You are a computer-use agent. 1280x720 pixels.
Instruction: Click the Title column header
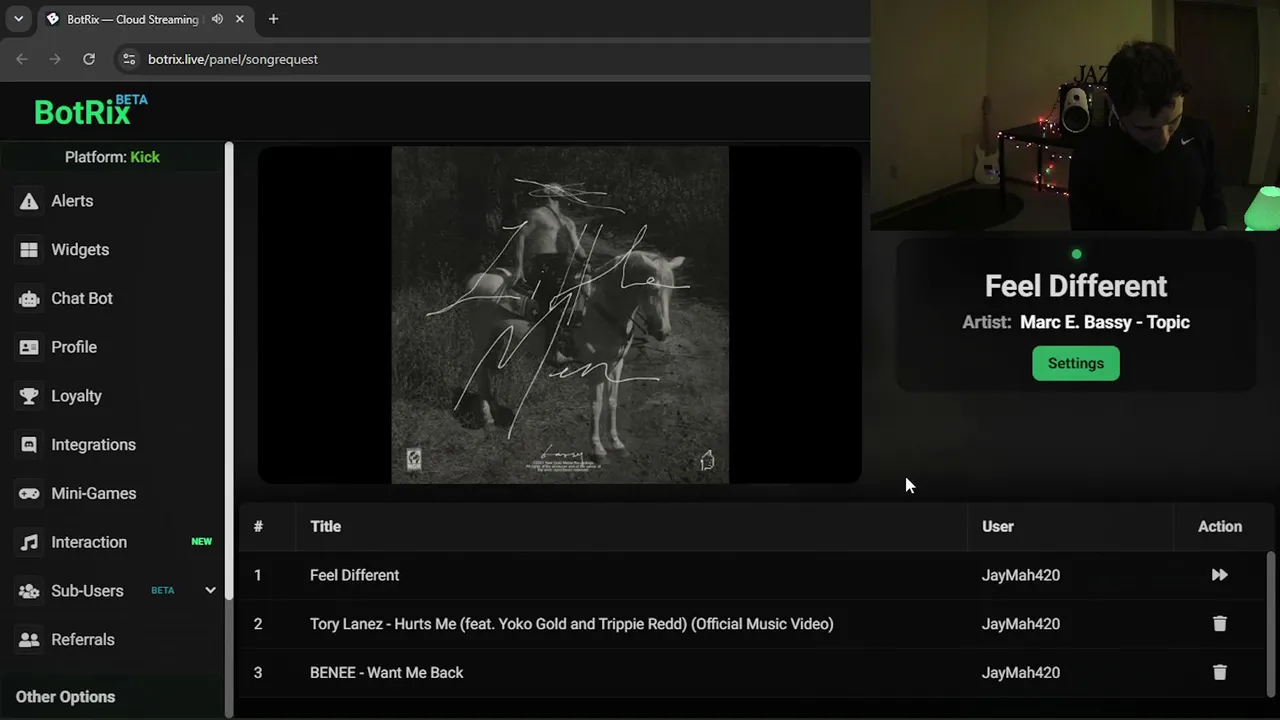325,526
